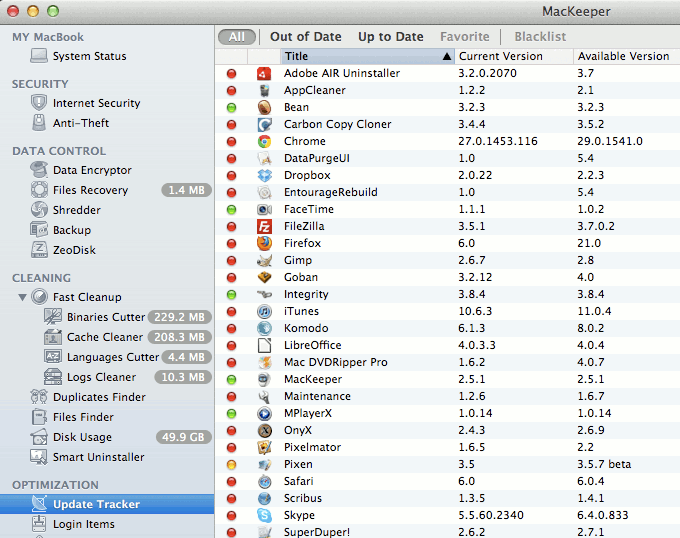Click the Skype app icon in list
This screenshot has height=538, width=680.
pos(264,515)
